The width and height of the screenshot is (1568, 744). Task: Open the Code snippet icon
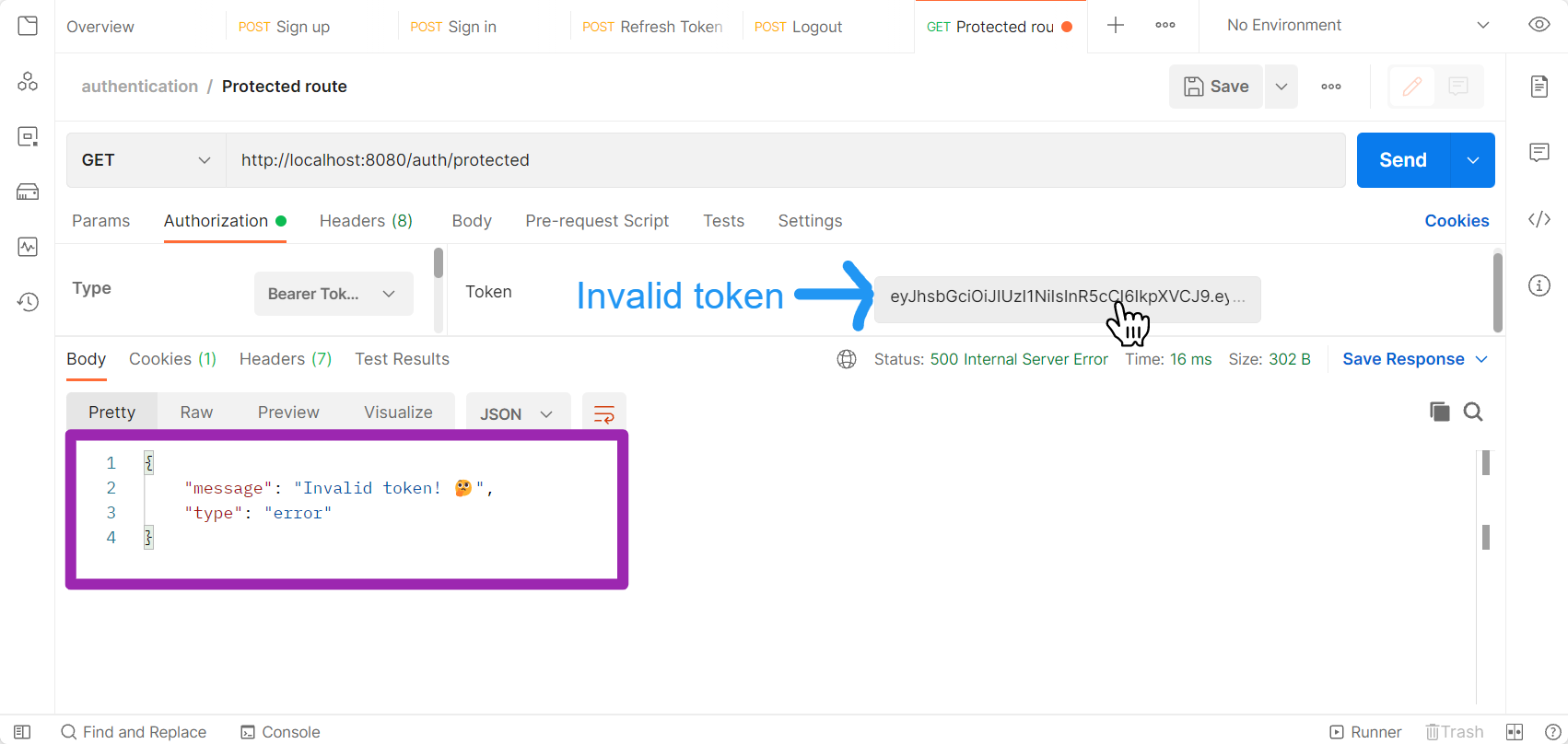point(1539,219)
